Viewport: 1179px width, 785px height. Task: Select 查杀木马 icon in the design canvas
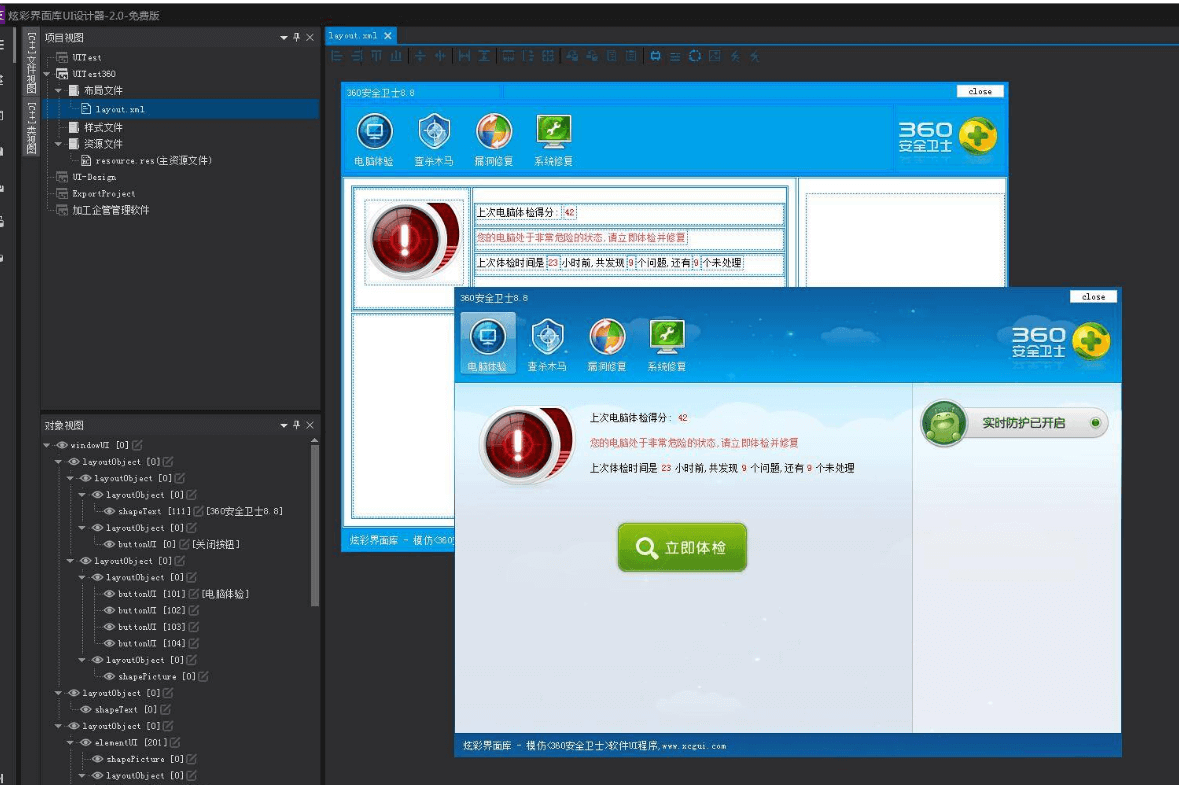434,139
